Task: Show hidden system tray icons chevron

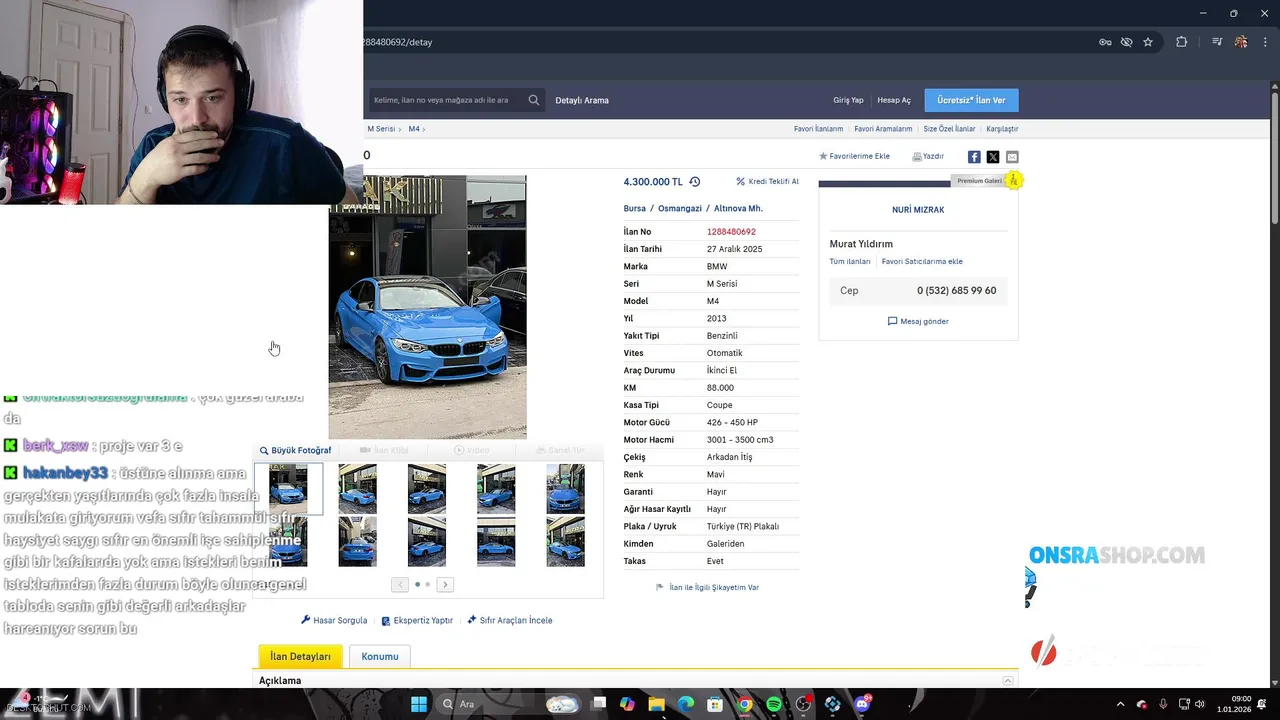Action: [1120, 704]
